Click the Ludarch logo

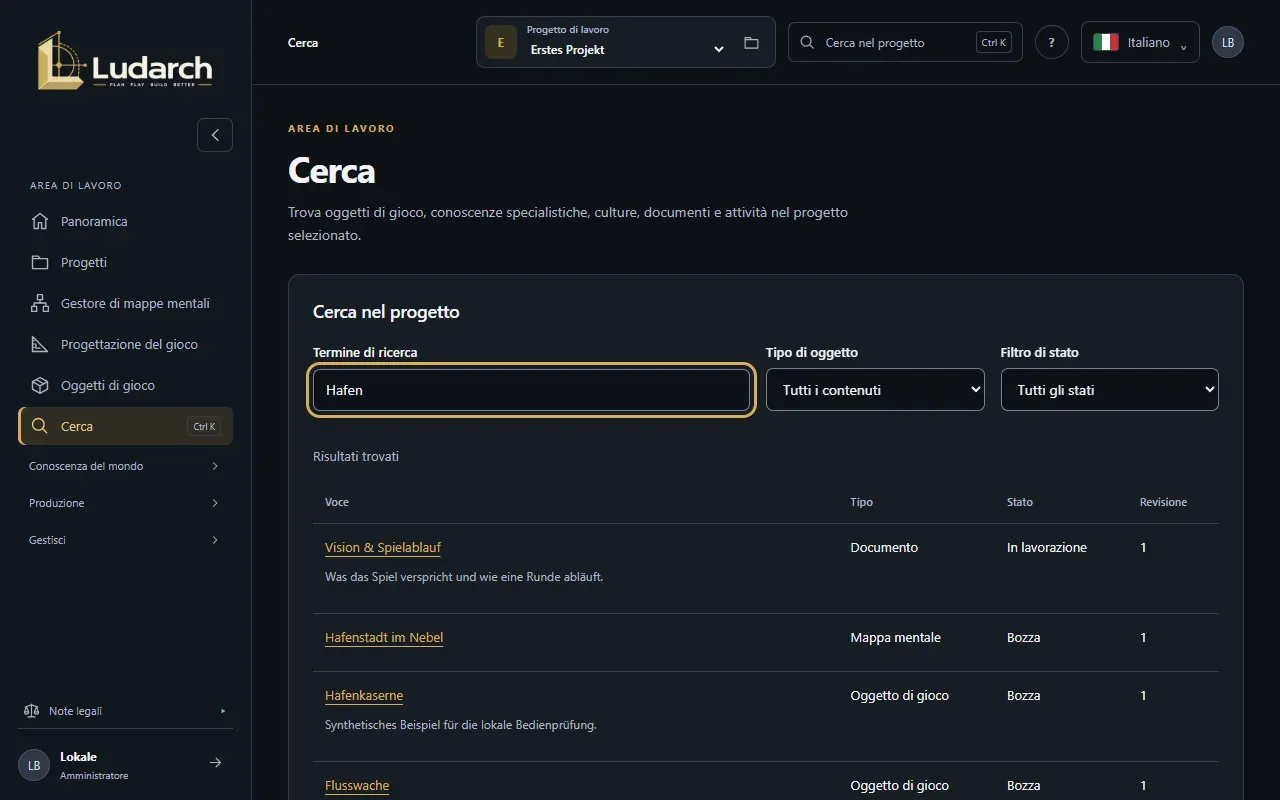125,60
